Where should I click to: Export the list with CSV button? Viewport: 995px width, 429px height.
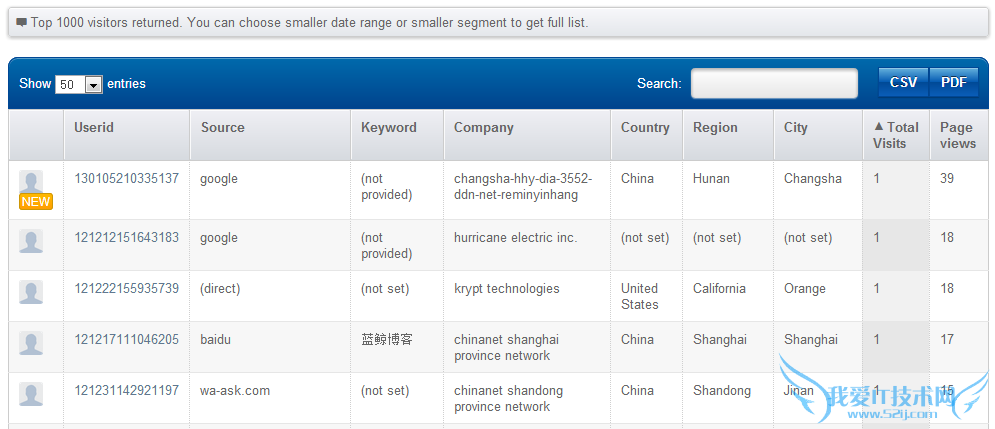tap(903, 83)
